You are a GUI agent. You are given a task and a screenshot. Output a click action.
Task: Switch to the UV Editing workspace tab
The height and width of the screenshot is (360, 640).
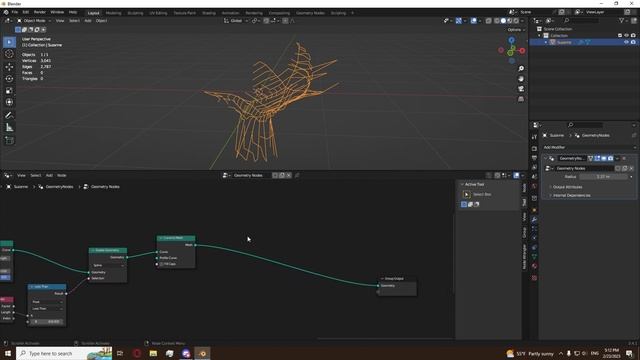tap(158, 13)
